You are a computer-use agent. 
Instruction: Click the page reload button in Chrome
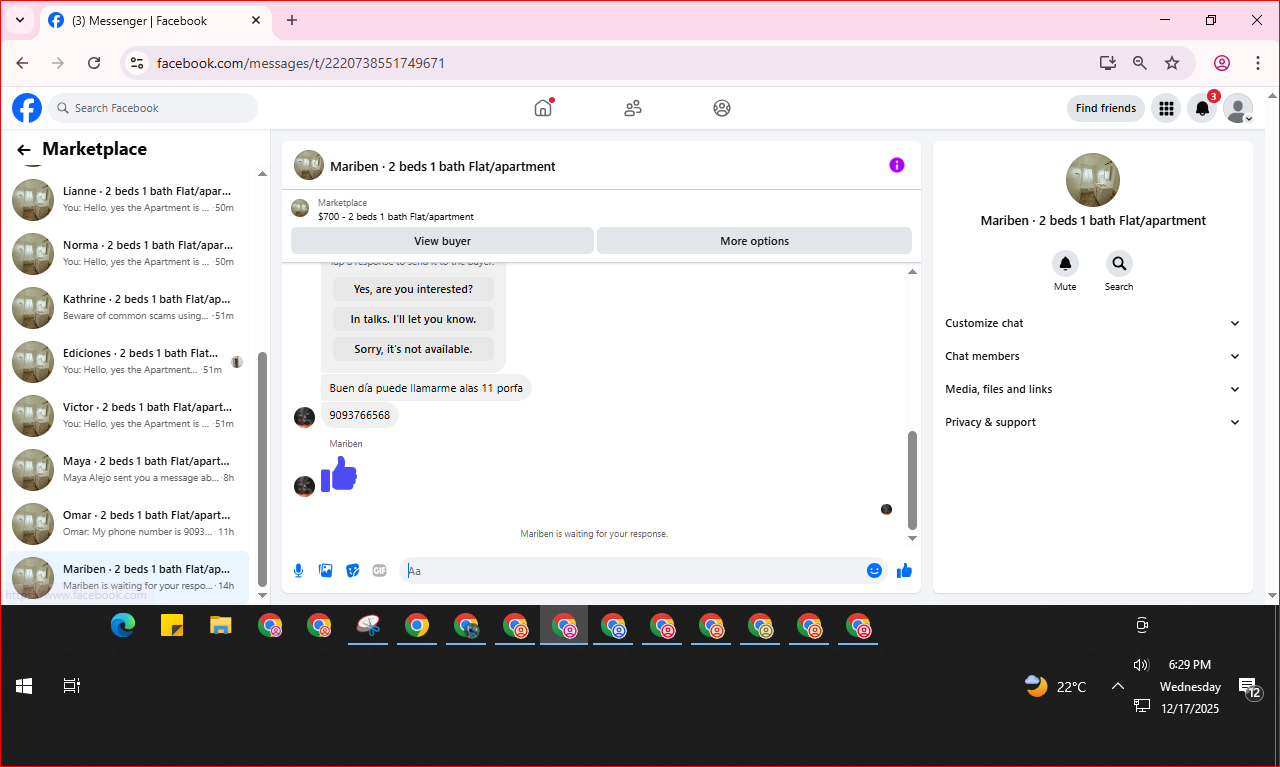[94, 63]
